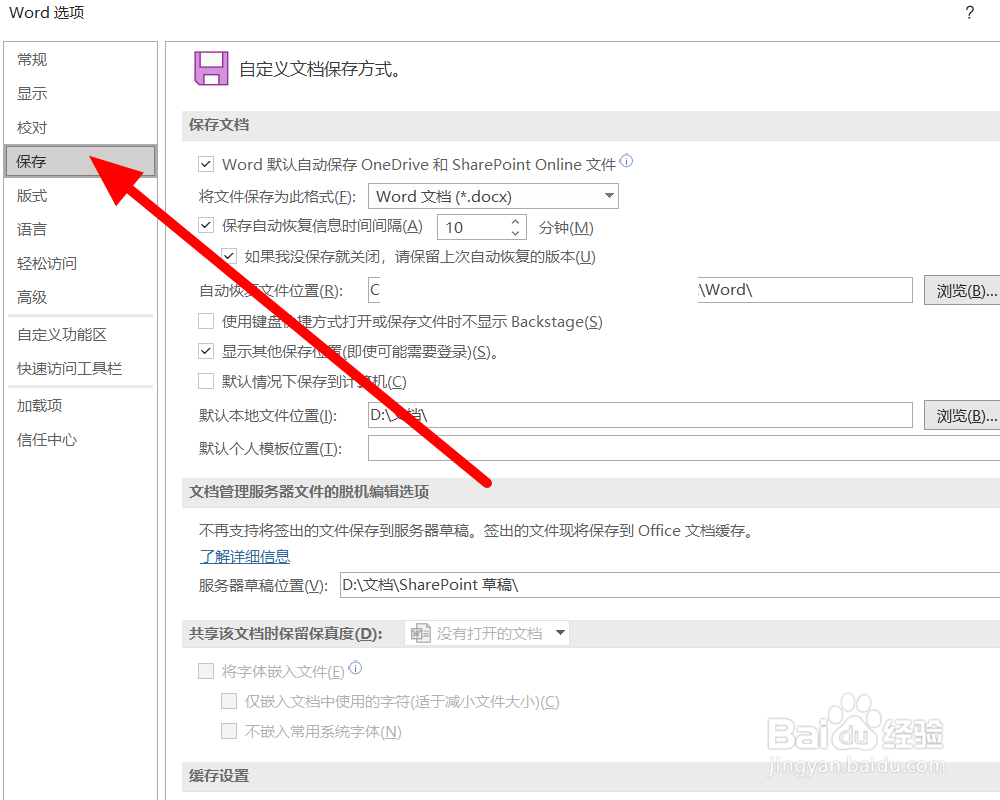Toggle Word 默认自动保存 OneDrive checkbox
Image resolution: width=1000 pixels, height=800 pixels.
pos(205,164)
